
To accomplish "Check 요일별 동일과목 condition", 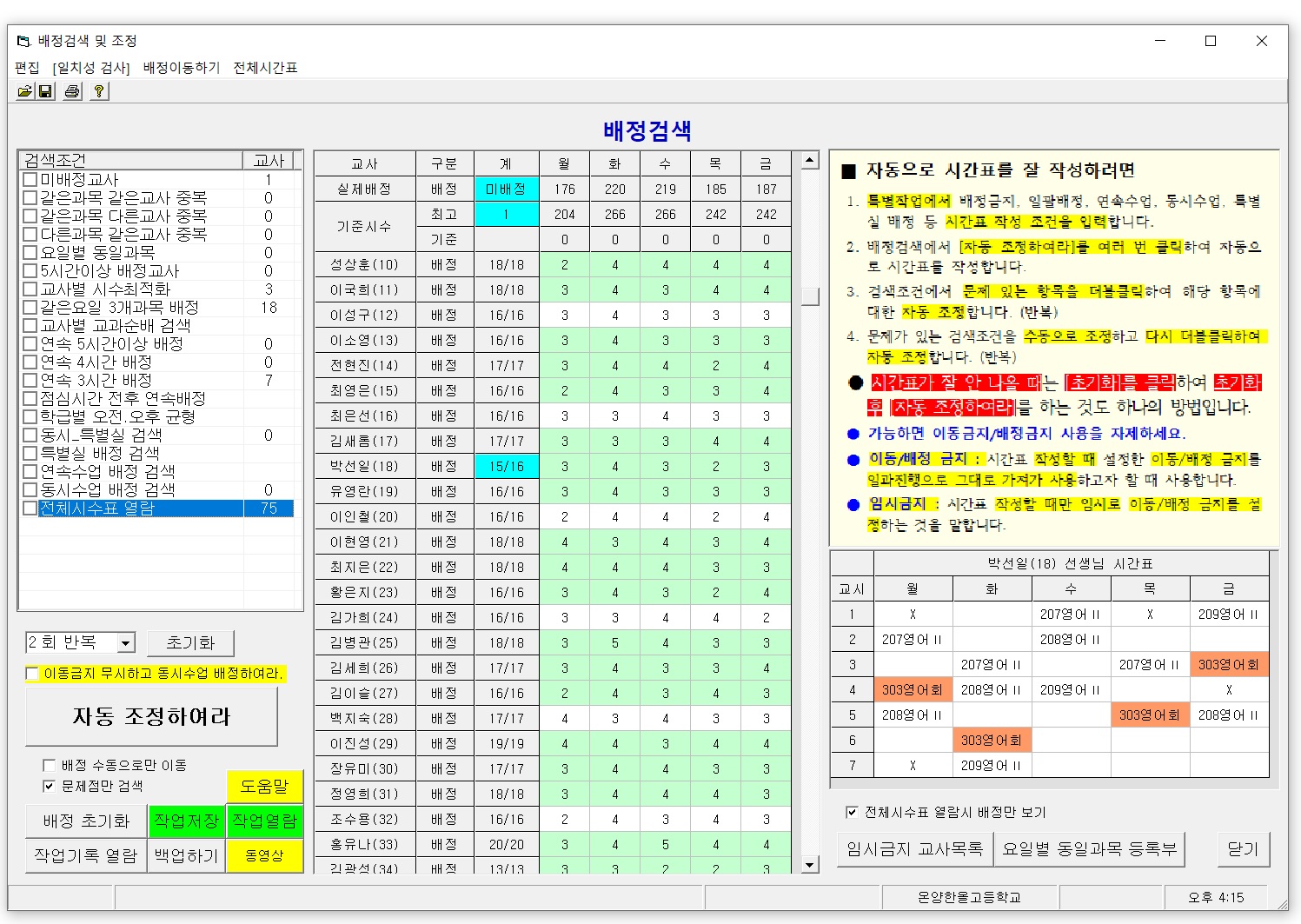I will pyautogui.click(x=30, y=253).
